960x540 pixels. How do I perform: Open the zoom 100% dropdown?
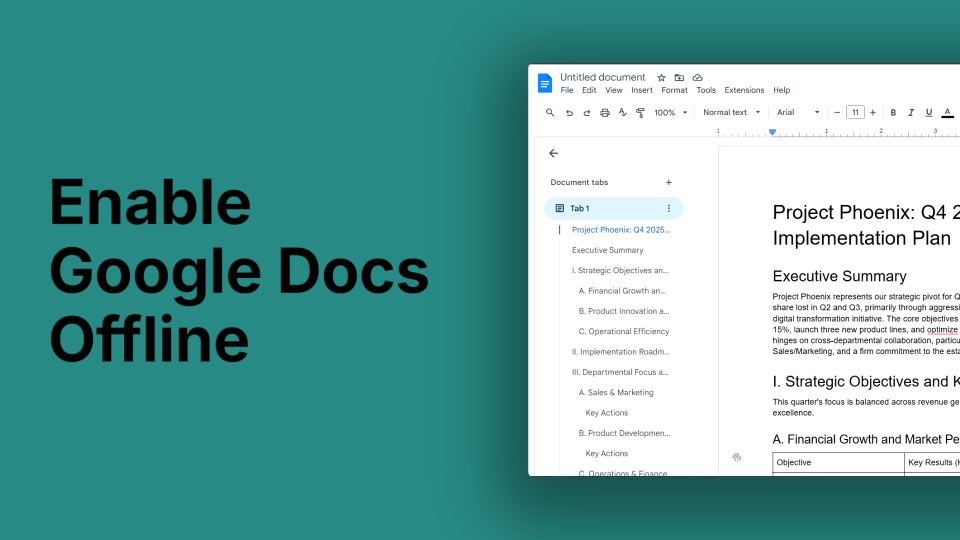pyautogui.click(x=670, y=113)
